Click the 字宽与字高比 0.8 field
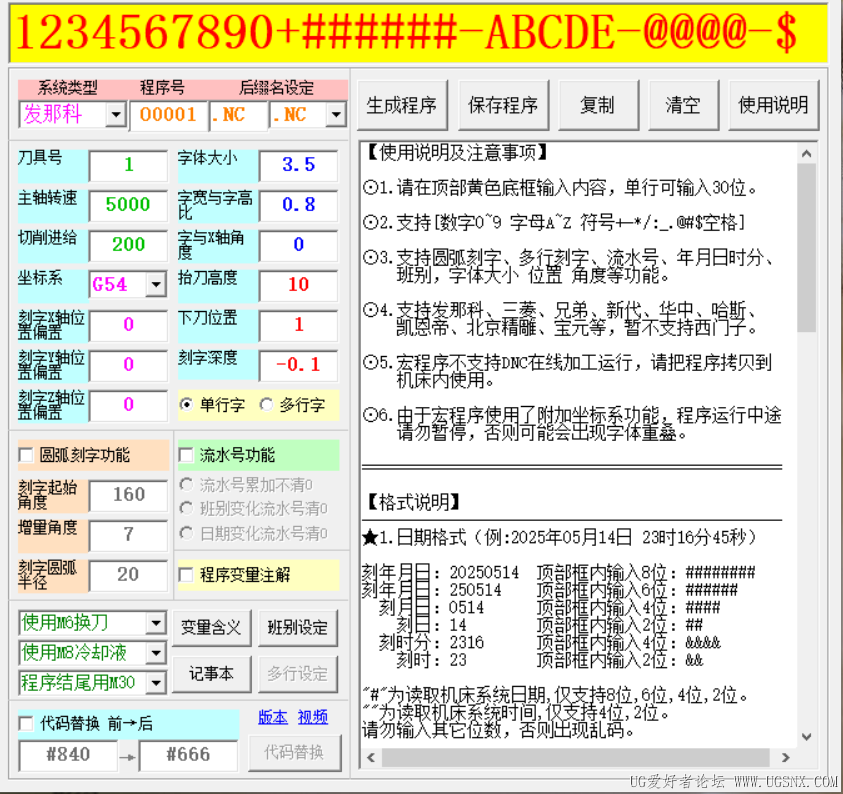This screenshot has height=794, width=843. pos(298,205)
